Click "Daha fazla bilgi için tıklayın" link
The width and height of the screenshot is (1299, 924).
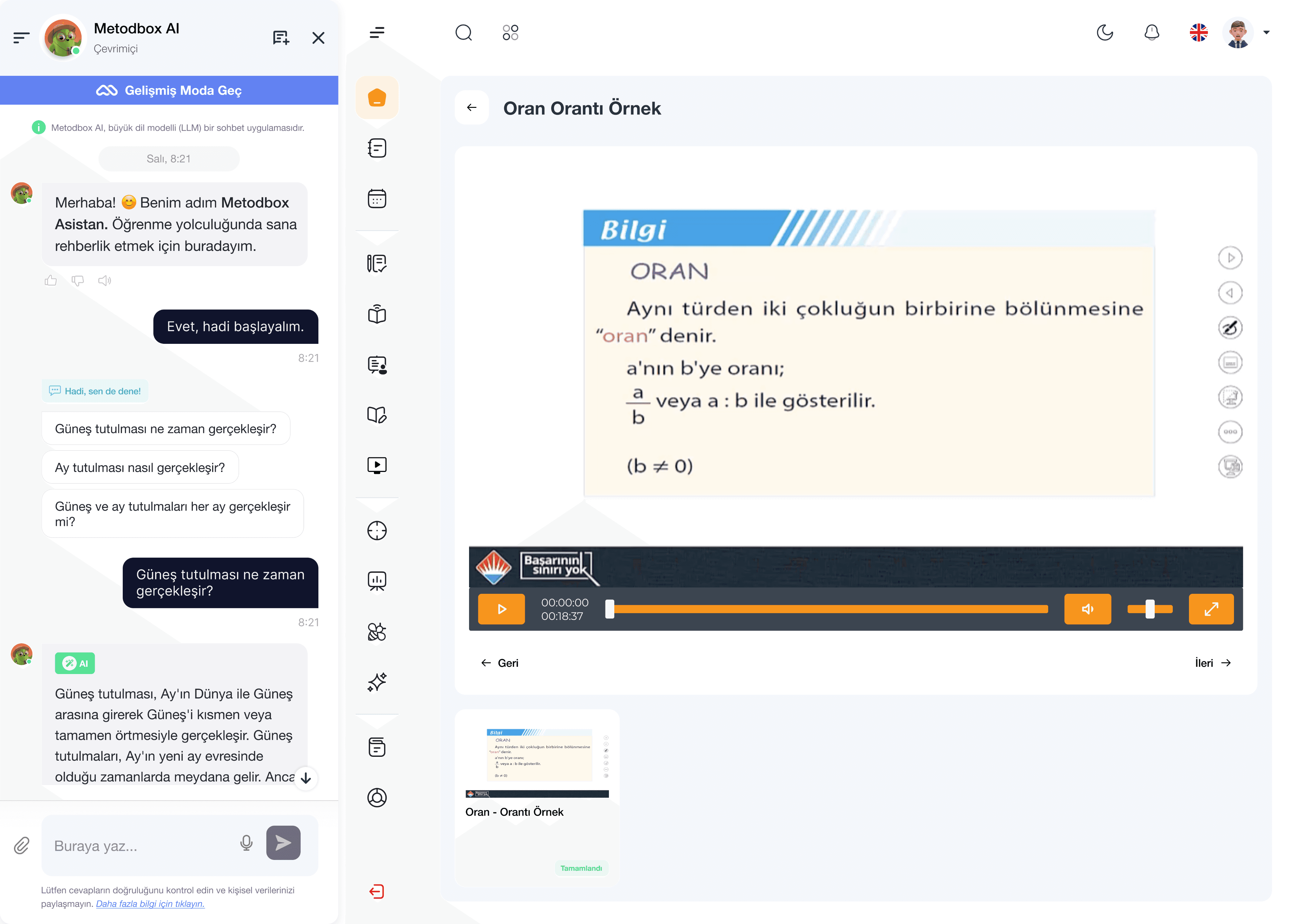click(150, 903)
